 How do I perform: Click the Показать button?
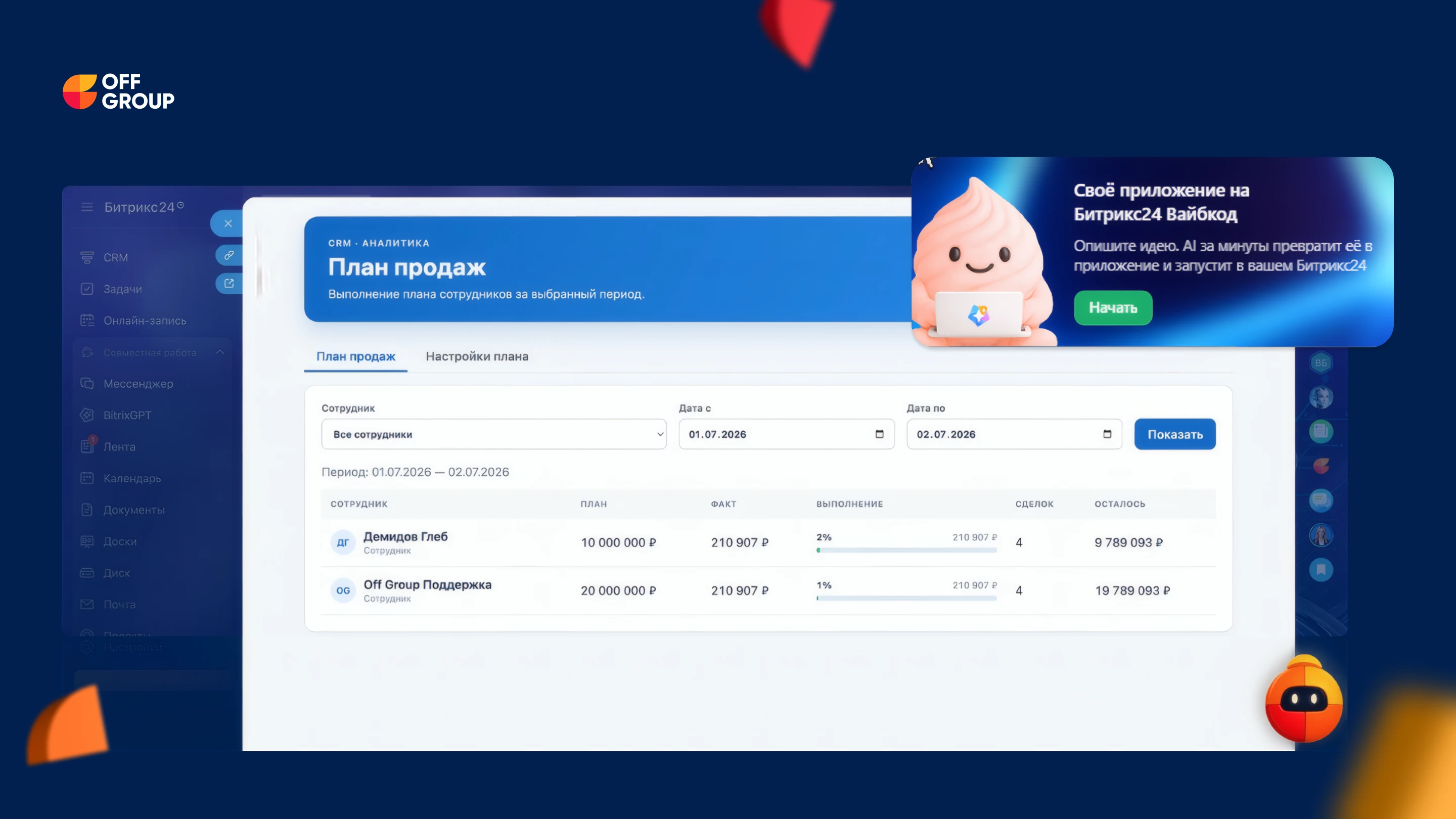click(x=1175, y=434)
